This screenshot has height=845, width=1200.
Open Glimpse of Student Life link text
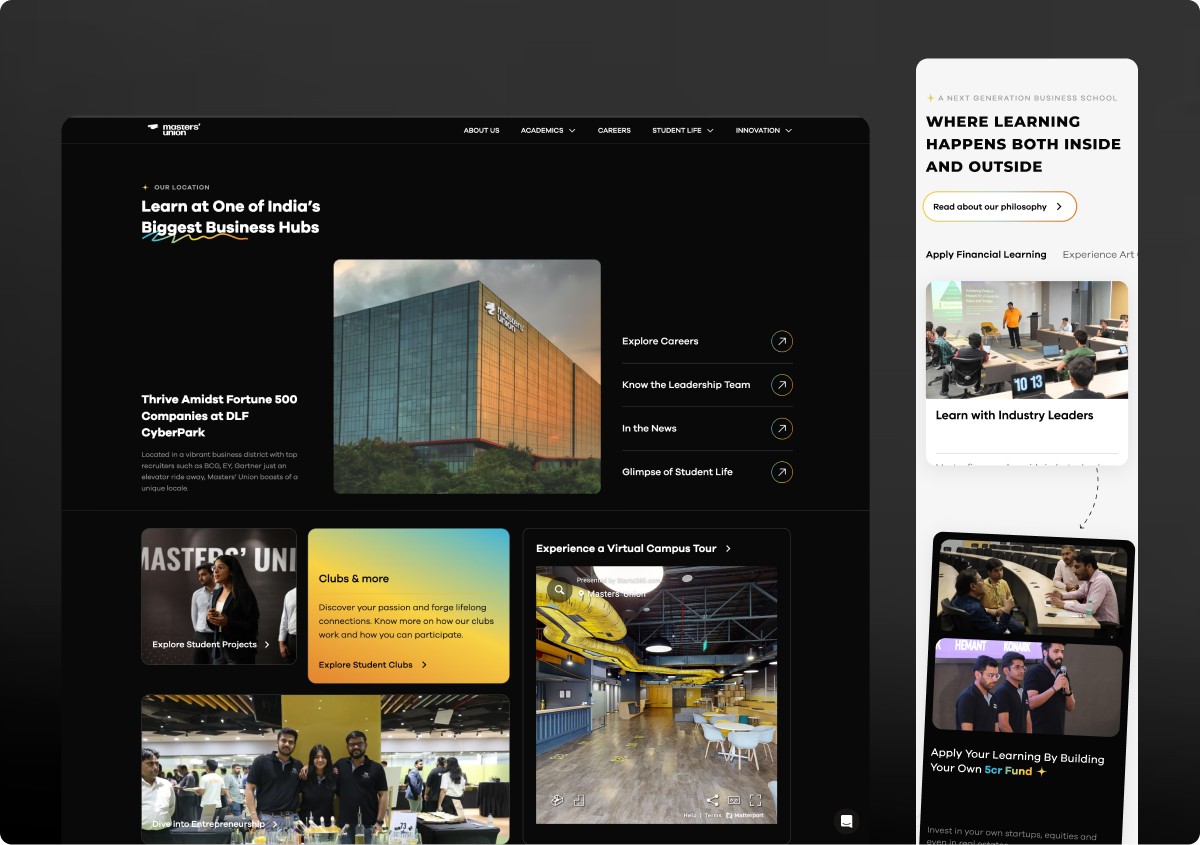677,472
